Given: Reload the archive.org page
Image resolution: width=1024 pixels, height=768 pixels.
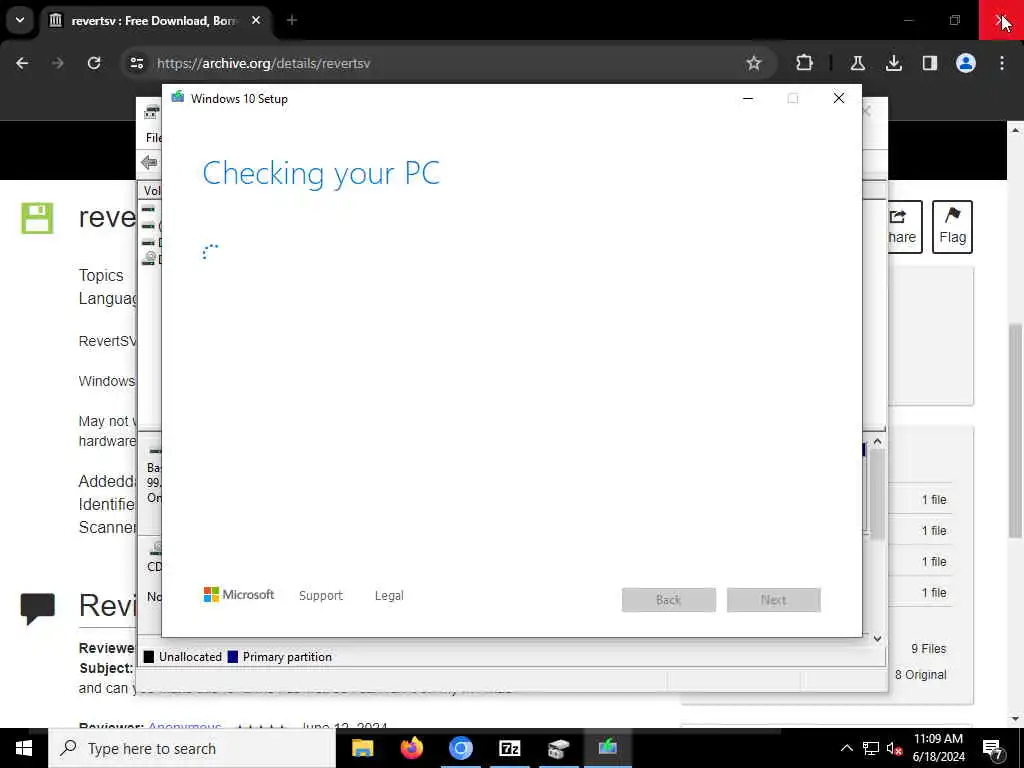Looking at the screenshot, I should click(x=94, y=63).
